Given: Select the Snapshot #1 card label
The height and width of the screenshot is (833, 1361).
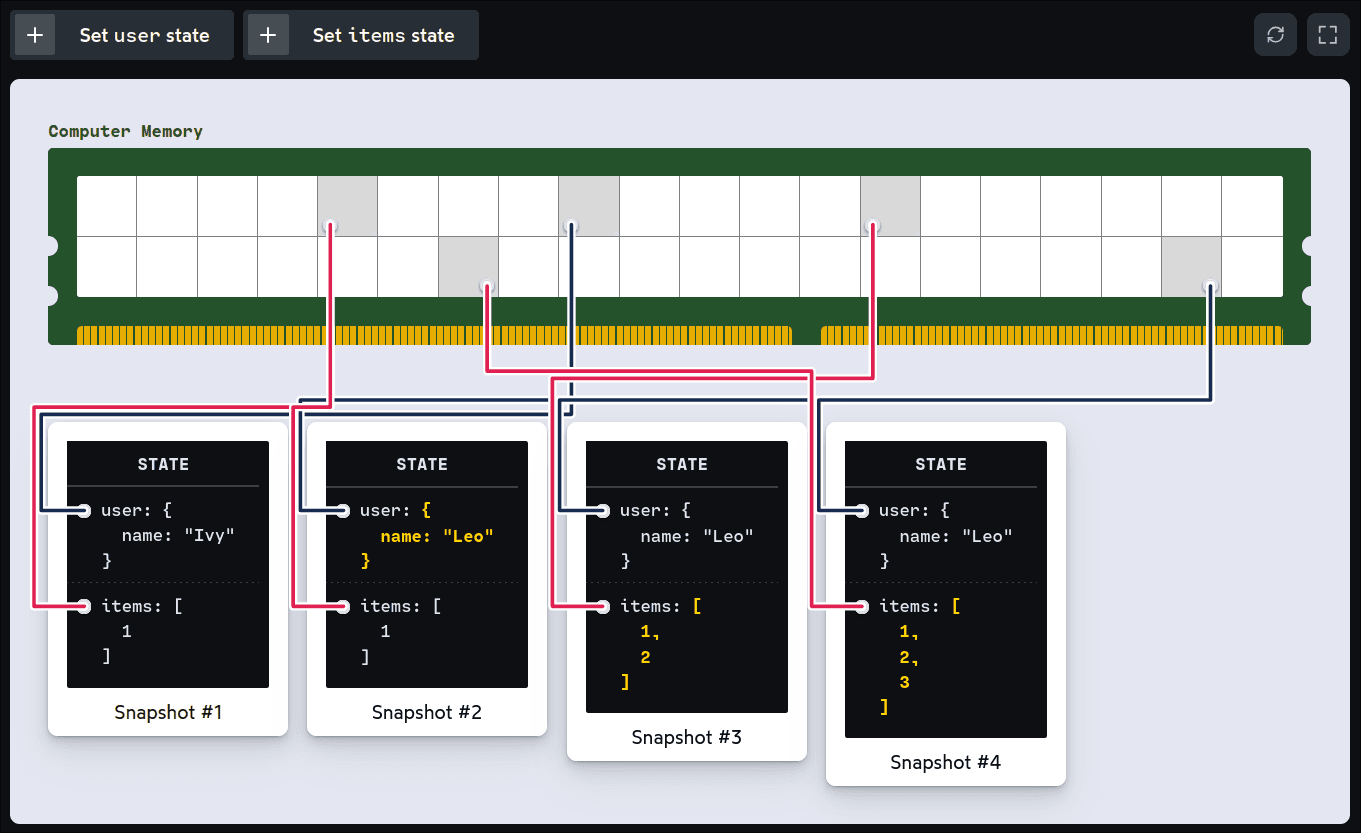Looking at the screenshot, I should pyautogui.click(x=168, y=712).
